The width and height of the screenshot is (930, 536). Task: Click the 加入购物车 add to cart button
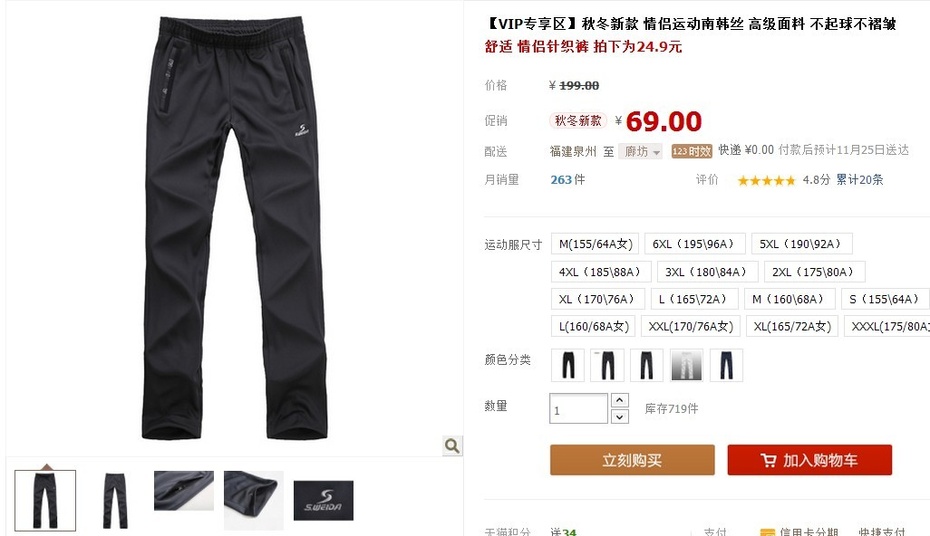(x=810, y=460)
